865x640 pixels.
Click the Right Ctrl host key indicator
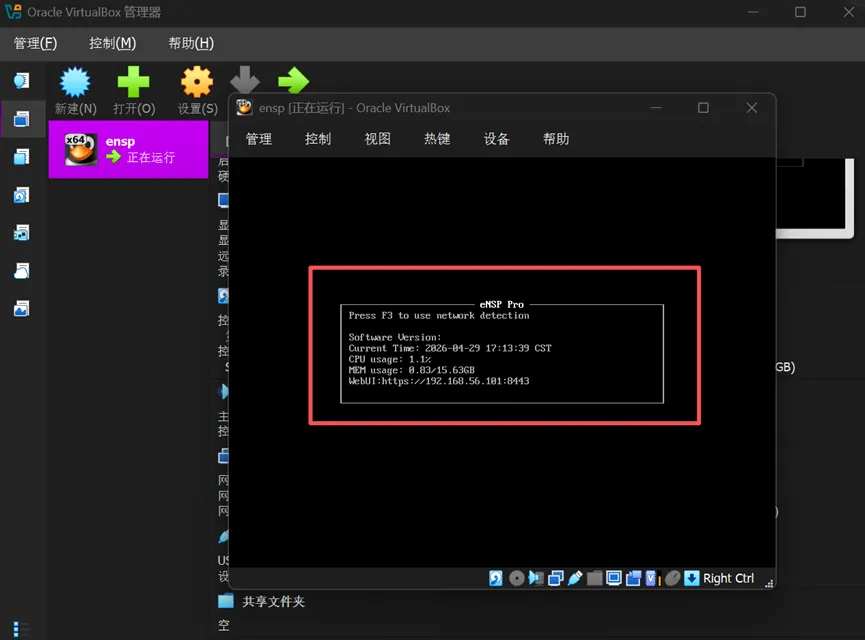(728, 578)
